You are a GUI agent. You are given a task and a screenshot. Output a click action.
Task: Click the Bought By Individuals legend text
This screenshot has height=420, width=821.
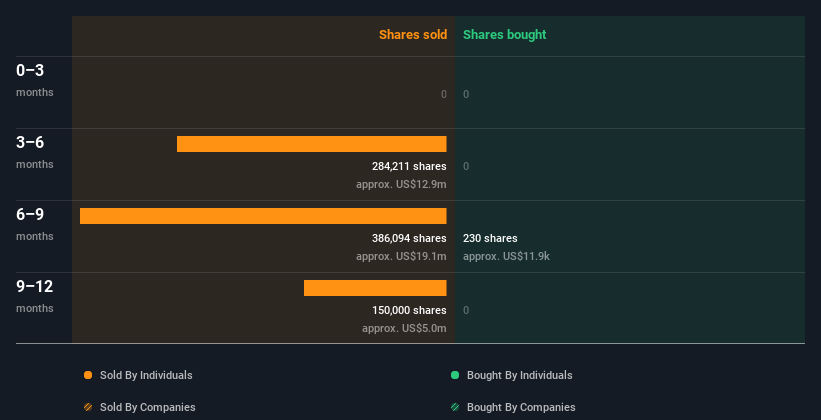tap(519, 375)
